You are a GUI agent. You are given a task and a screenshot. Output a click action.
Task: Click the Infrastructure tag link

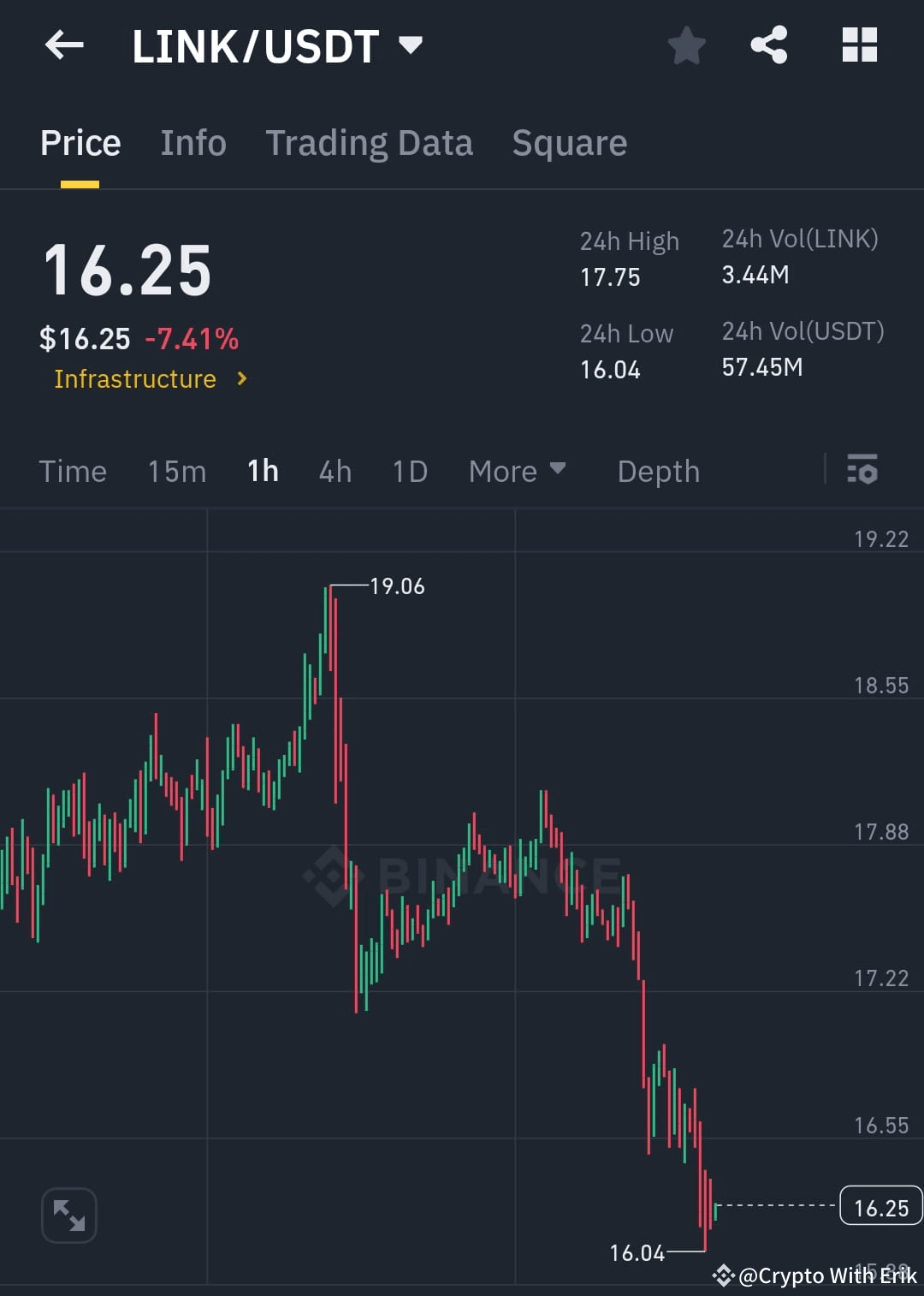click(x=135, y=378)
